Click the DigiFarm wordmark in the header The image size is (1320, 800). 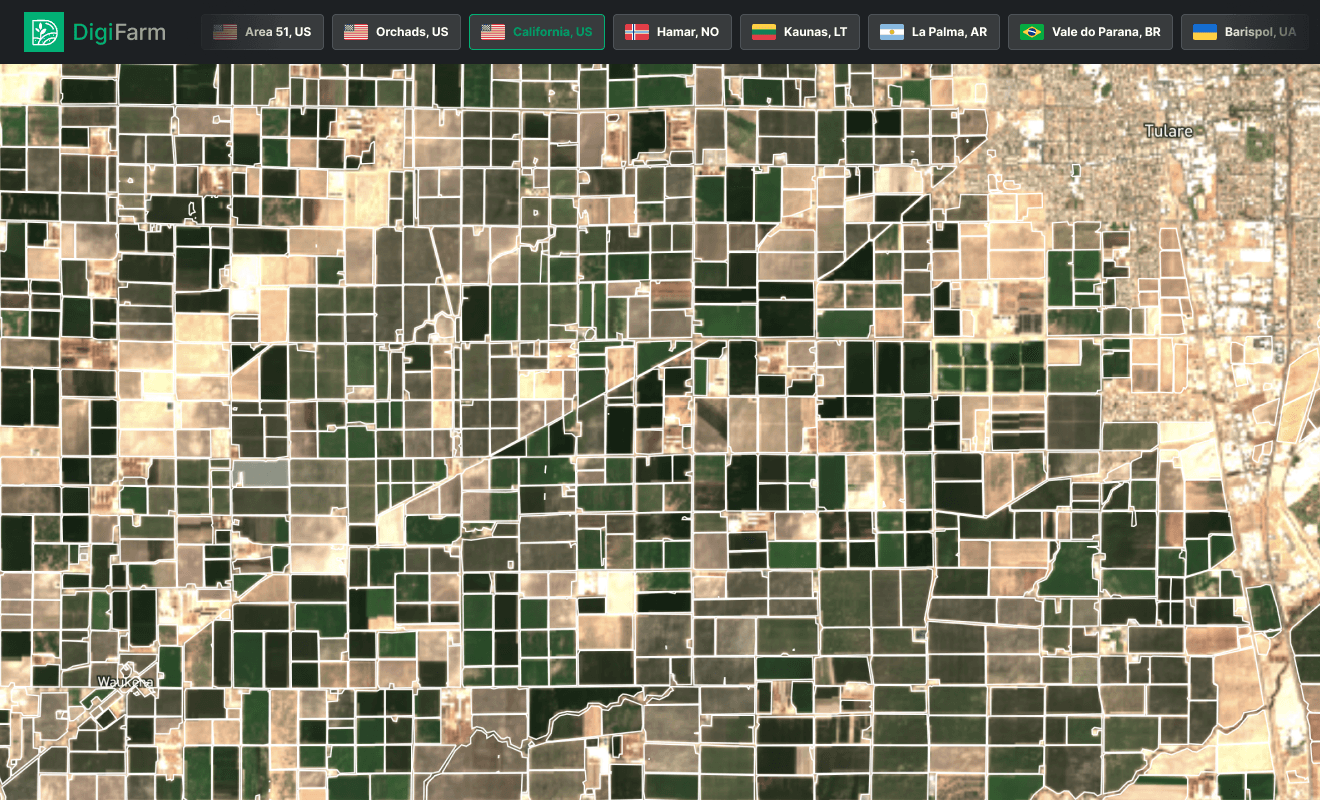(x=118, y=31)
